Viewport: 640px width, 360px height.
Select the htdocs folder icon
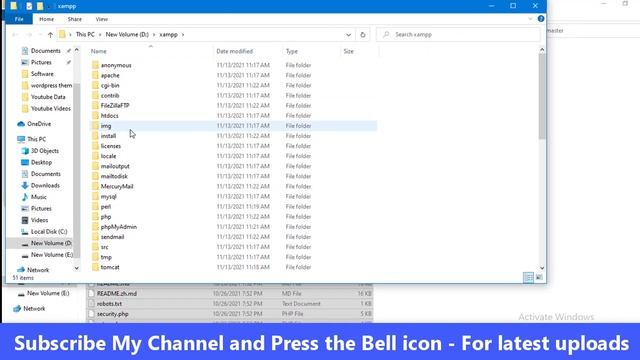click(95, 116)
